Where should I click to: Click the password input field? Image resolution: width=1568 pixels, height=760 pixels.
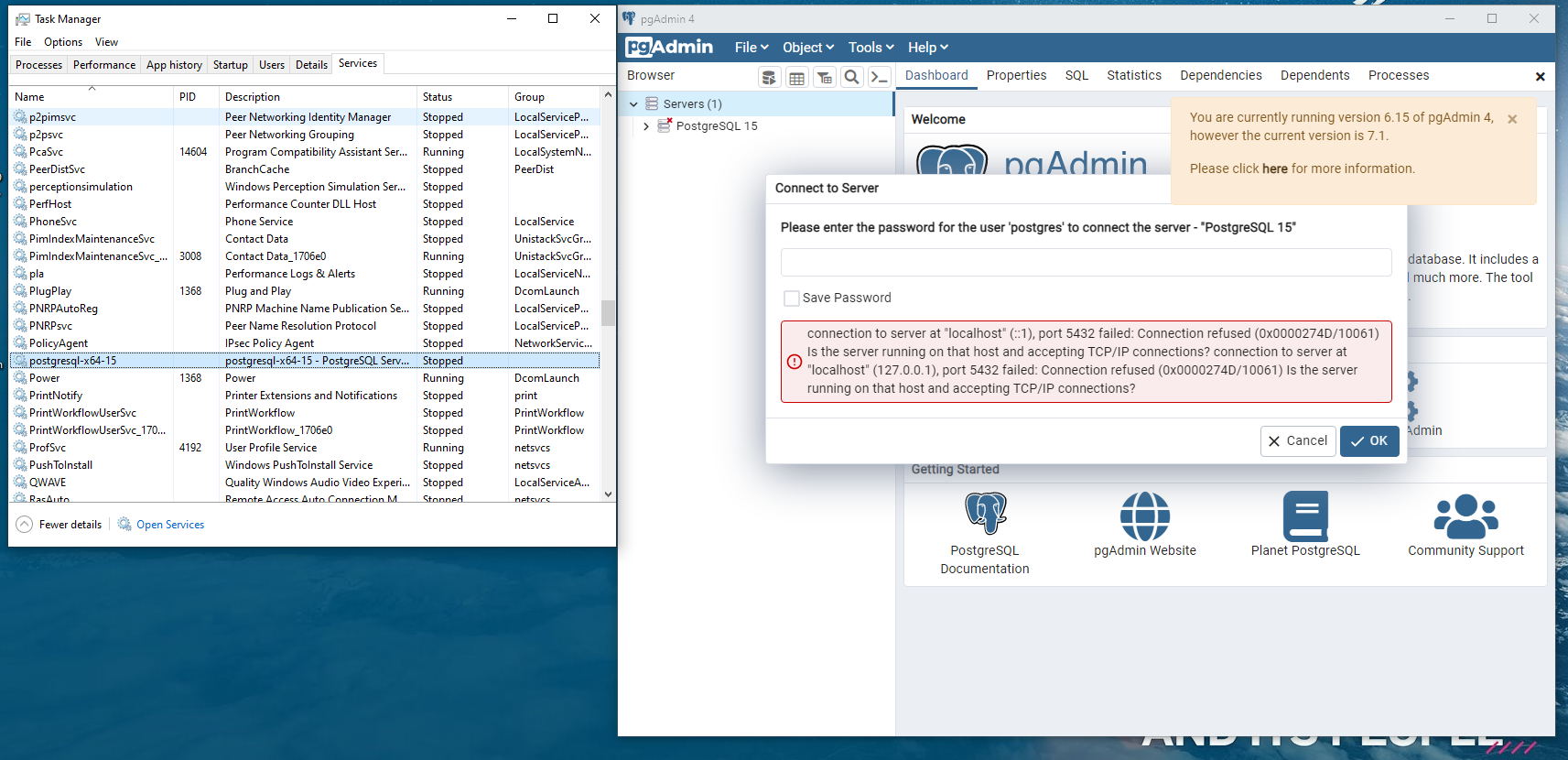coord(1085,263)
